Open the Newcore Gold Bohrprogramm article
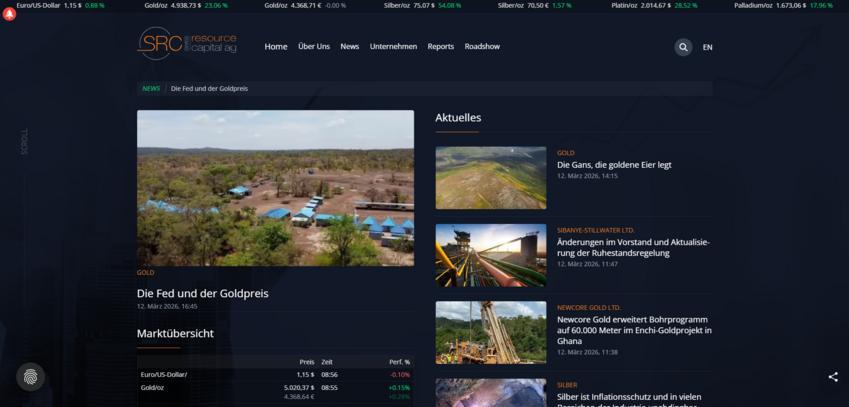This screenshot has width=849, height=407. pos(634,330)
